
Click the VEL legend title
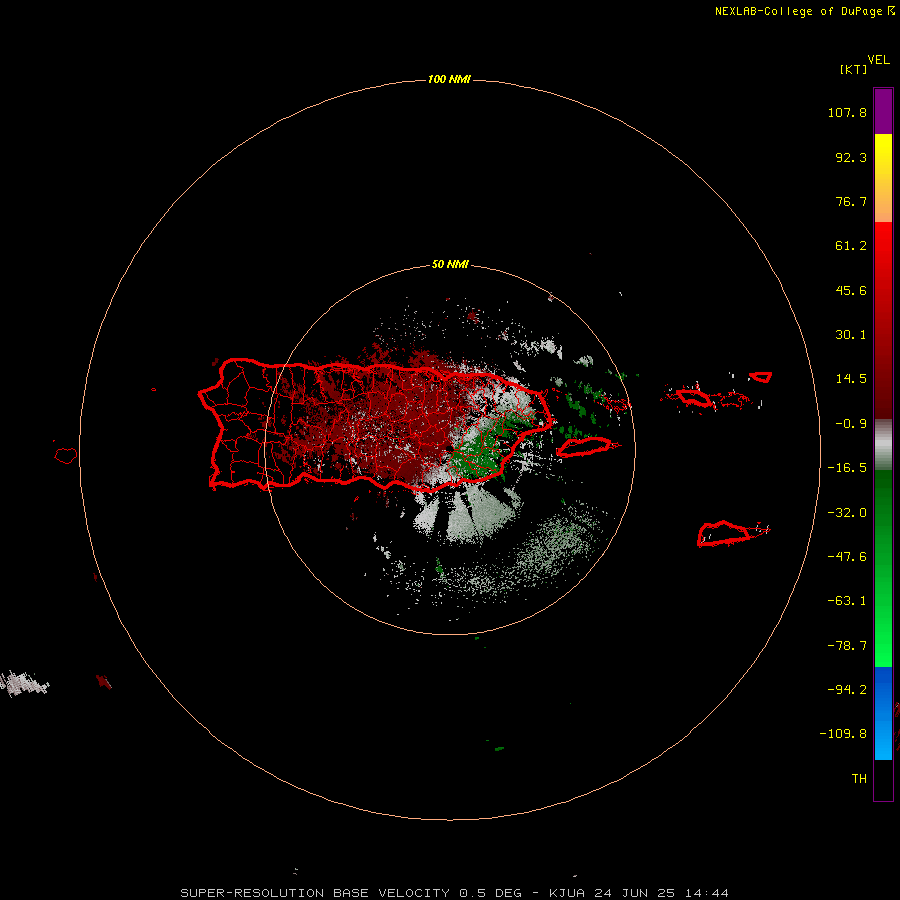coord(878,60)
